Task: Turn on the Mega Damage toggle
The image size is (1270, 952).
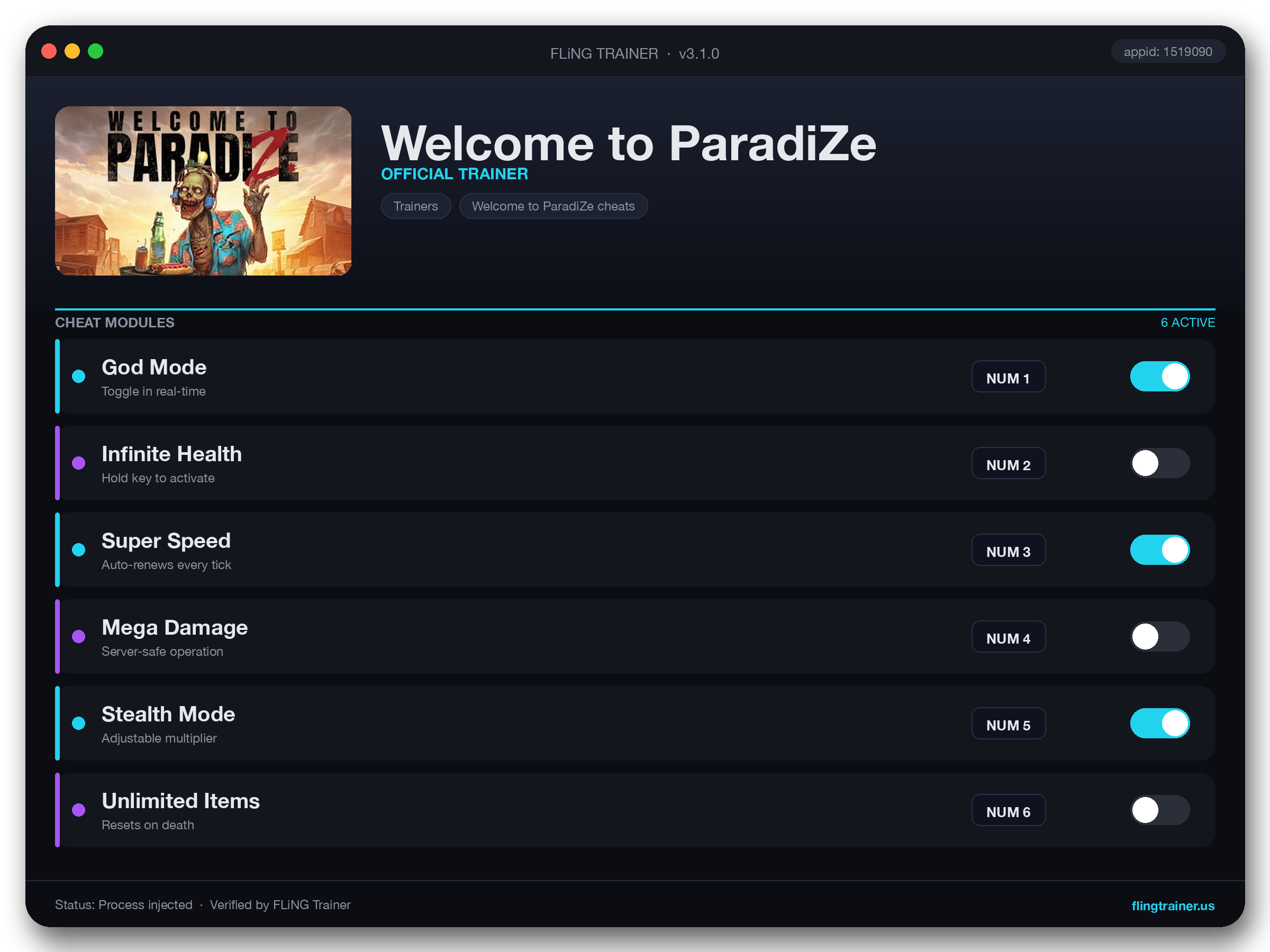Action: pyautogui.click(x=1160, y=636)
